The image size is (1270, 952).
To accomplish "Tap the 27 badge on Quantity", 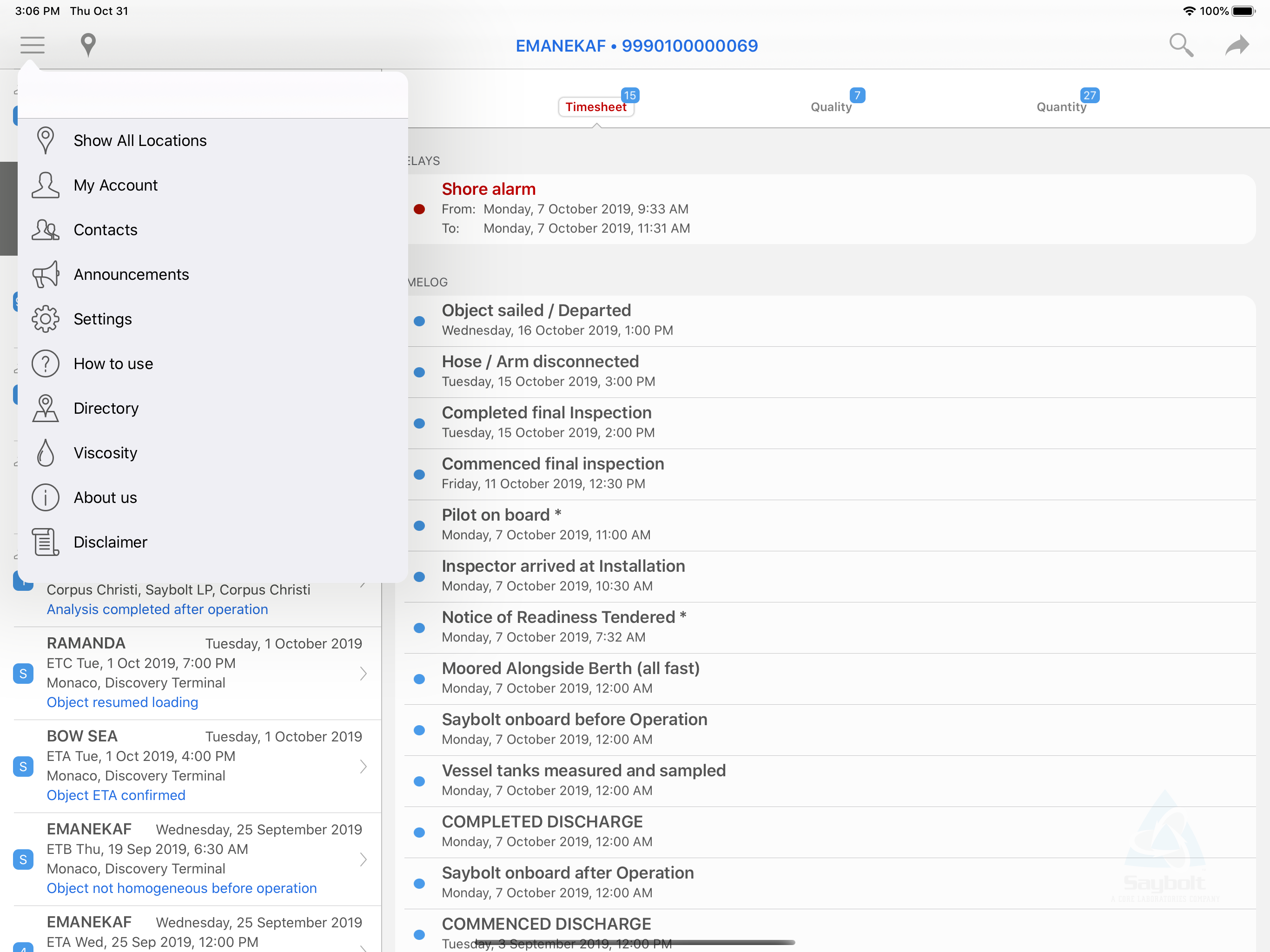I will click(1090, 95).
